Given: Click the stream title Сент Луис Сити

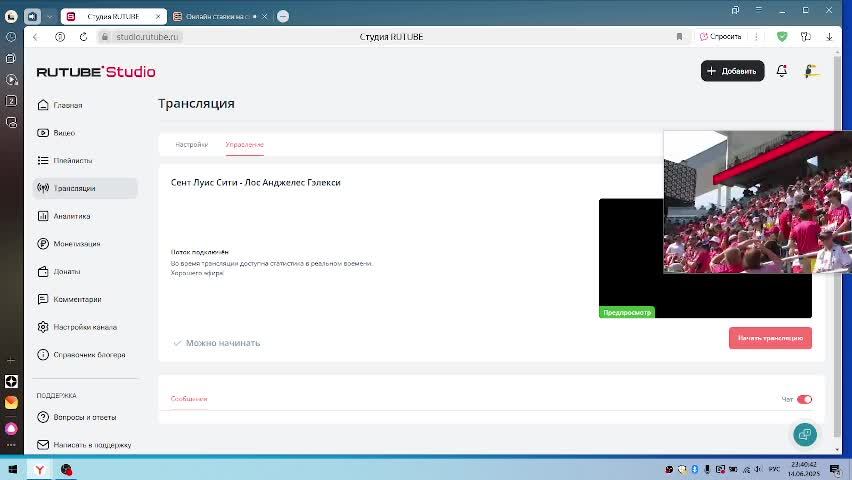Looking at the screenshot, I should [255, 183].
